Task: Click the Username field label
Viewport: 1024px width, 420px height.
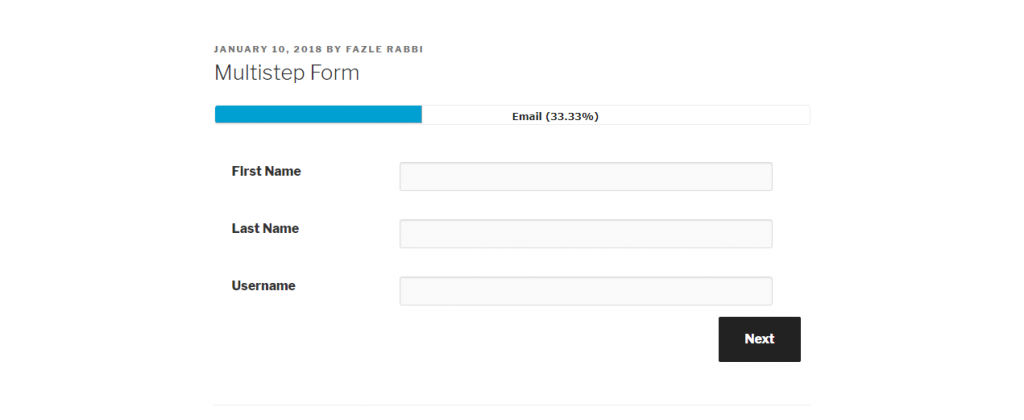Action: point(263,285)
